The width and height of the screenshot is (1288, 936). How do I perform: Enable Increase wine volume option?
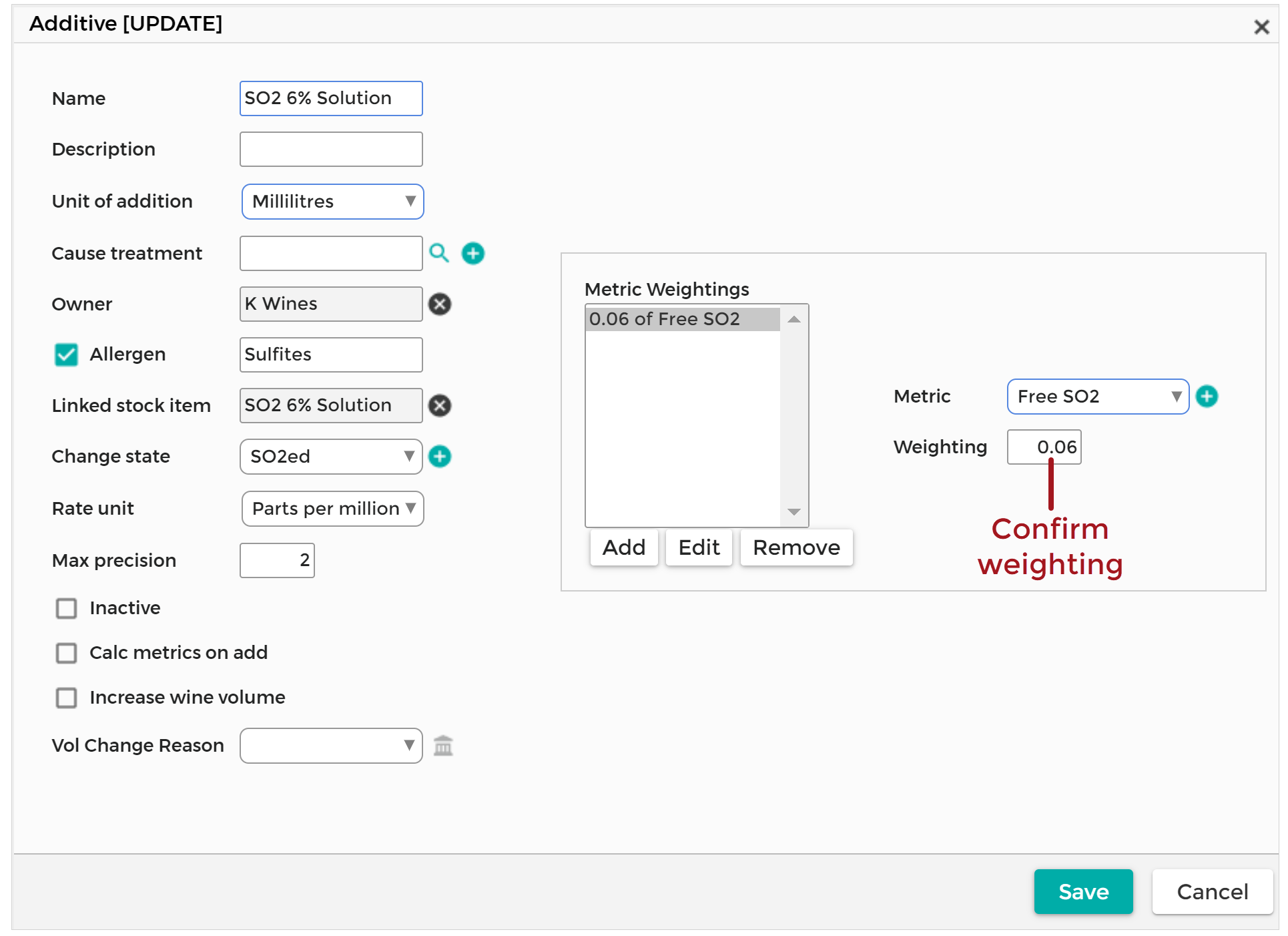pos(66,698)
